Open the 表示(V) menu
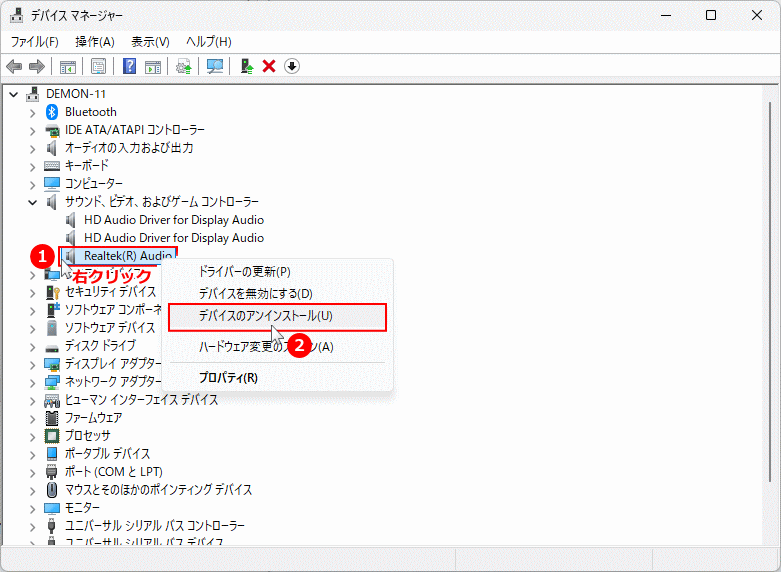Screen dimensions: 781x572 point(150,42)
